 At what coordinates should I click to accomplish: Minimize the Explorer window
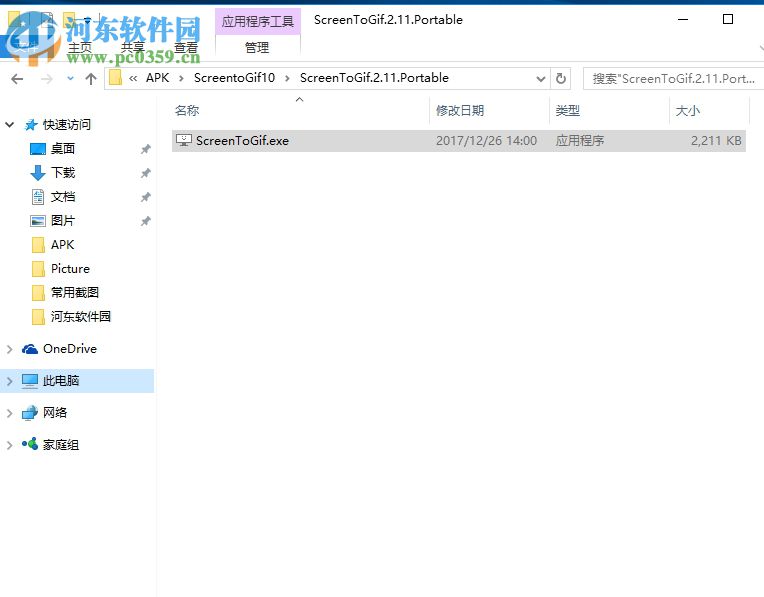point(683,19)
